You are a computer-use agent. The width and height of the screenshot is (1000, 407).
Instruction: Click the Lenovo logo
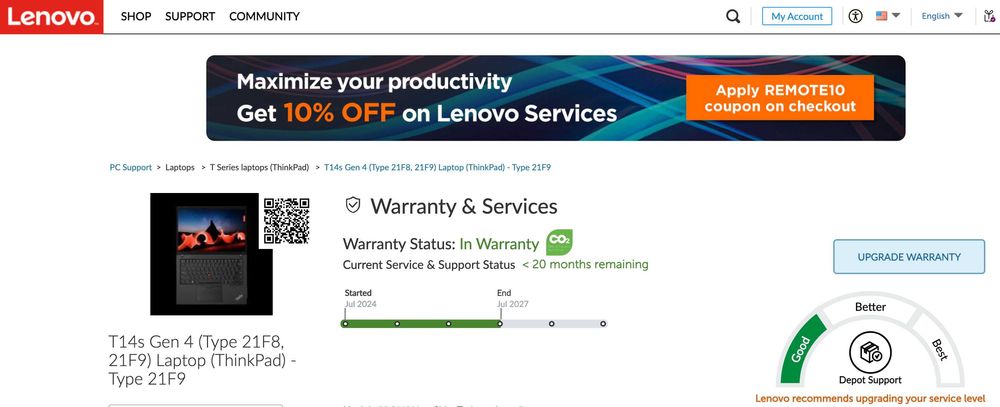(x=51, y=17)
